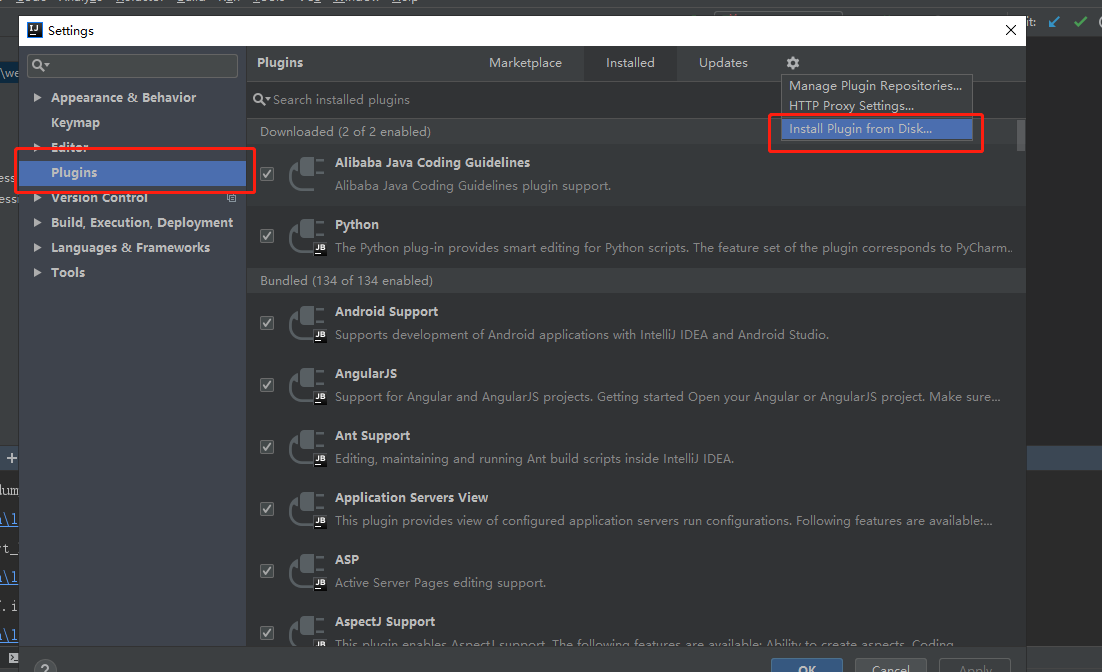
Task: Toggle the AspectJ Support checkbox
Action: 267,633
